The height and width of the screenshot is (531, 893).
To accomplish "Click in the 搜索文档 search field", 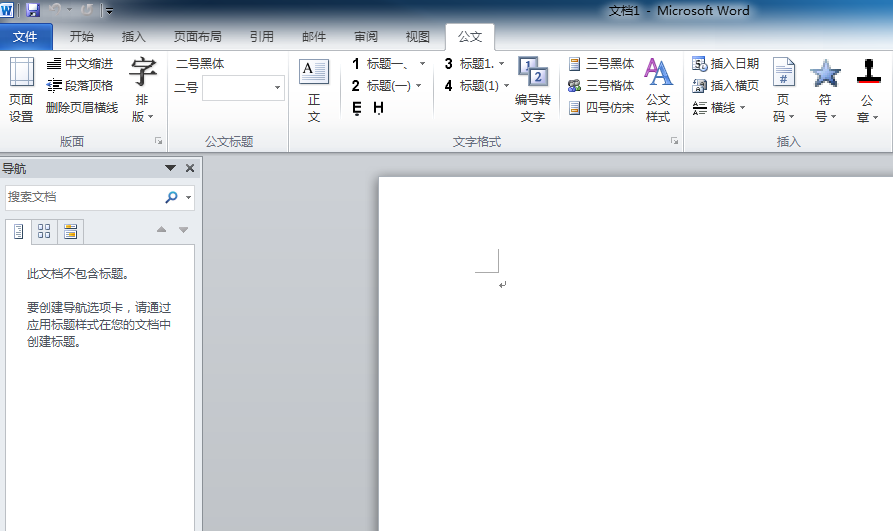I will click(x=84, y=198).
